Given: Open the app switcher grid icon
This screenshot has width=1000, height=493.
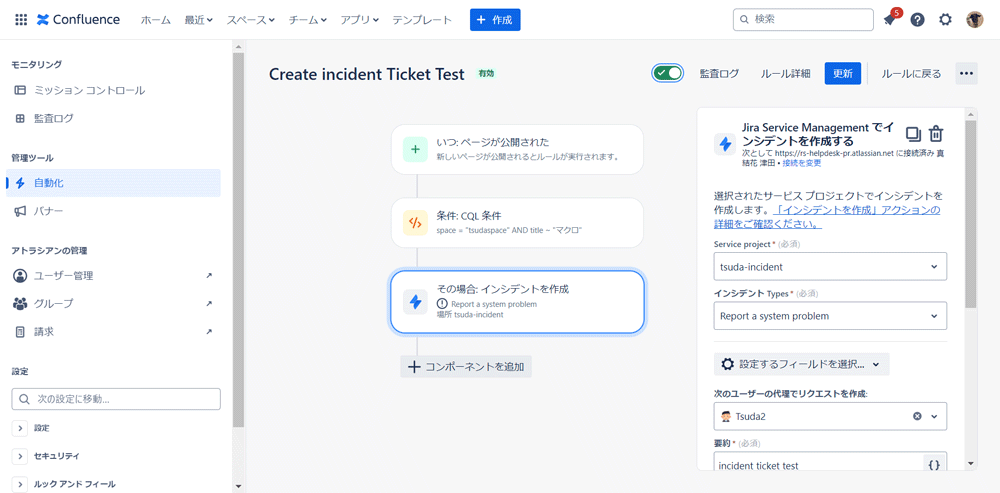Looking at the screenshot, I should point(21,20).
